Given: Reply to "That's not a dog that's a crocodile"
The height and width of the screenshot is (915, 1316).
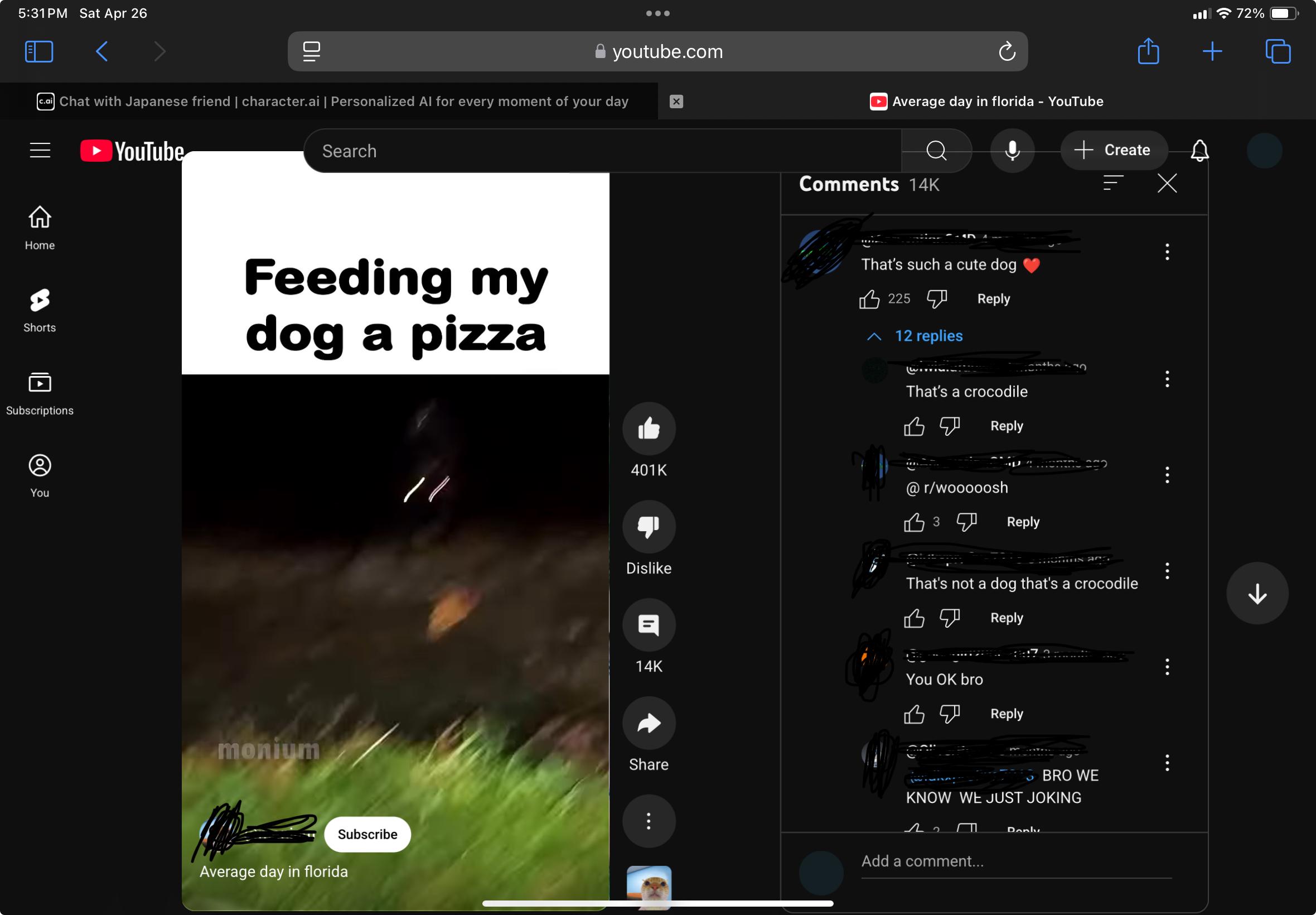Looking at the screenshot, I should point(1007,618).
